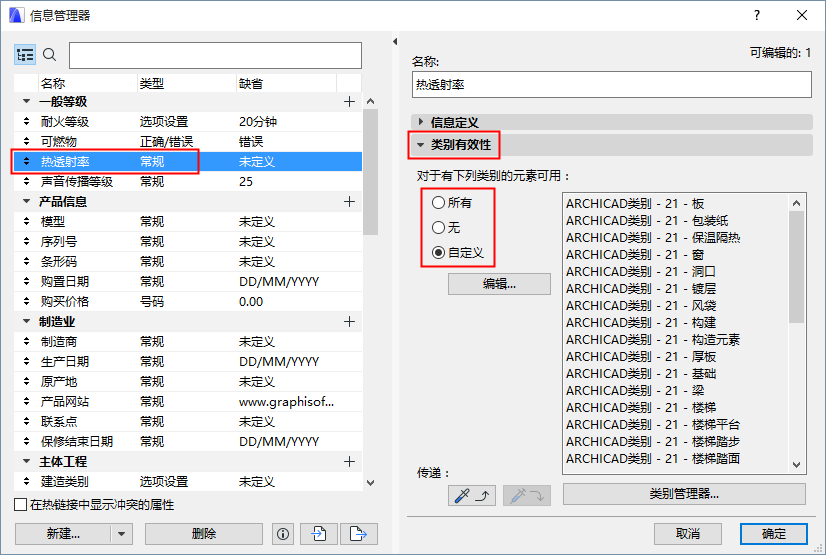Select the 保修结束日期 property row
The height and width of the screenshot is (555, 826).
(x=188, y=442)
